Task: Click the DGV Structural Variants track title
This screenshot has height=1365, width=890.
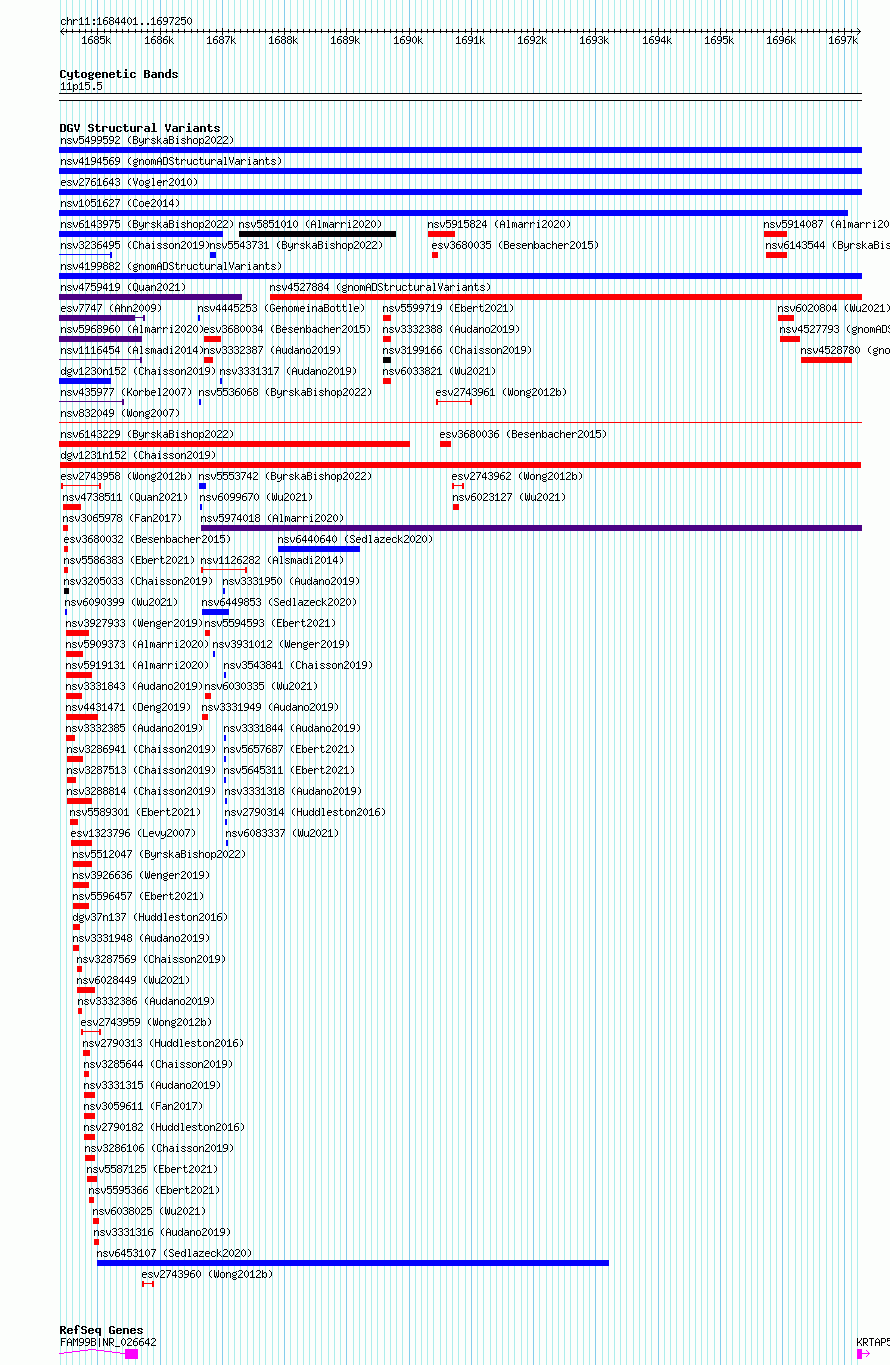Action: (140, 128)
